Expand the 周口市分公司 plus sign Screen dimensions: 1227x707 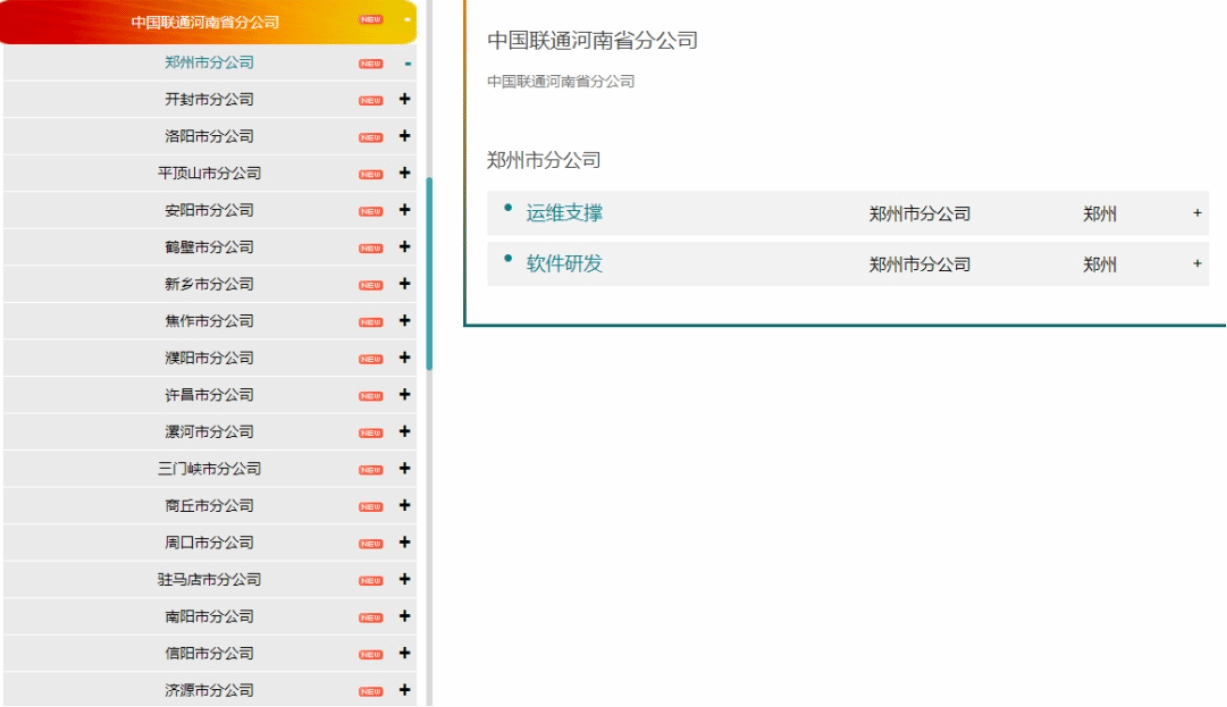click(405, 543)
